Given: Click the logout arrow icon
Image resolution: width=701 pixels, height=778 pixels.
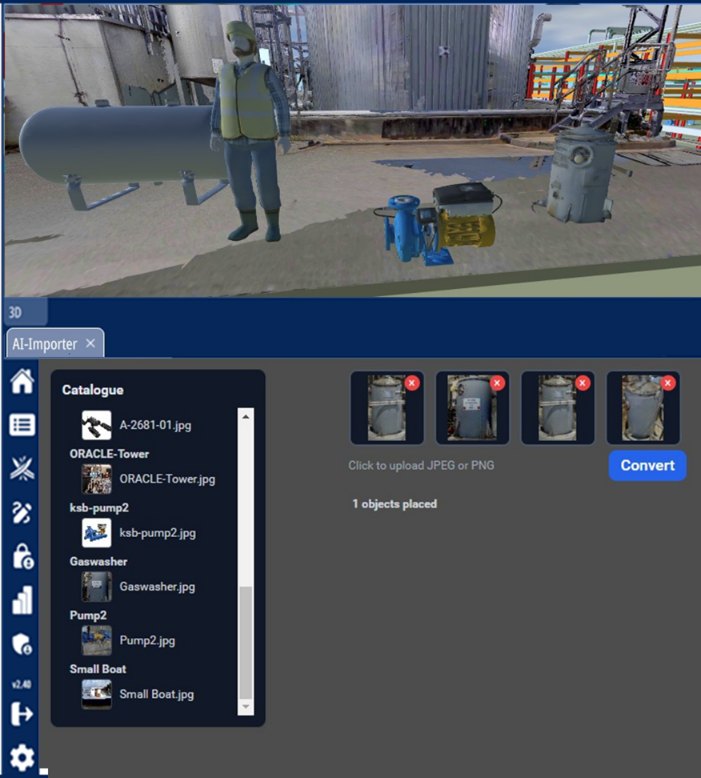Looking at the screenshot, I should (x=22, y=714).
